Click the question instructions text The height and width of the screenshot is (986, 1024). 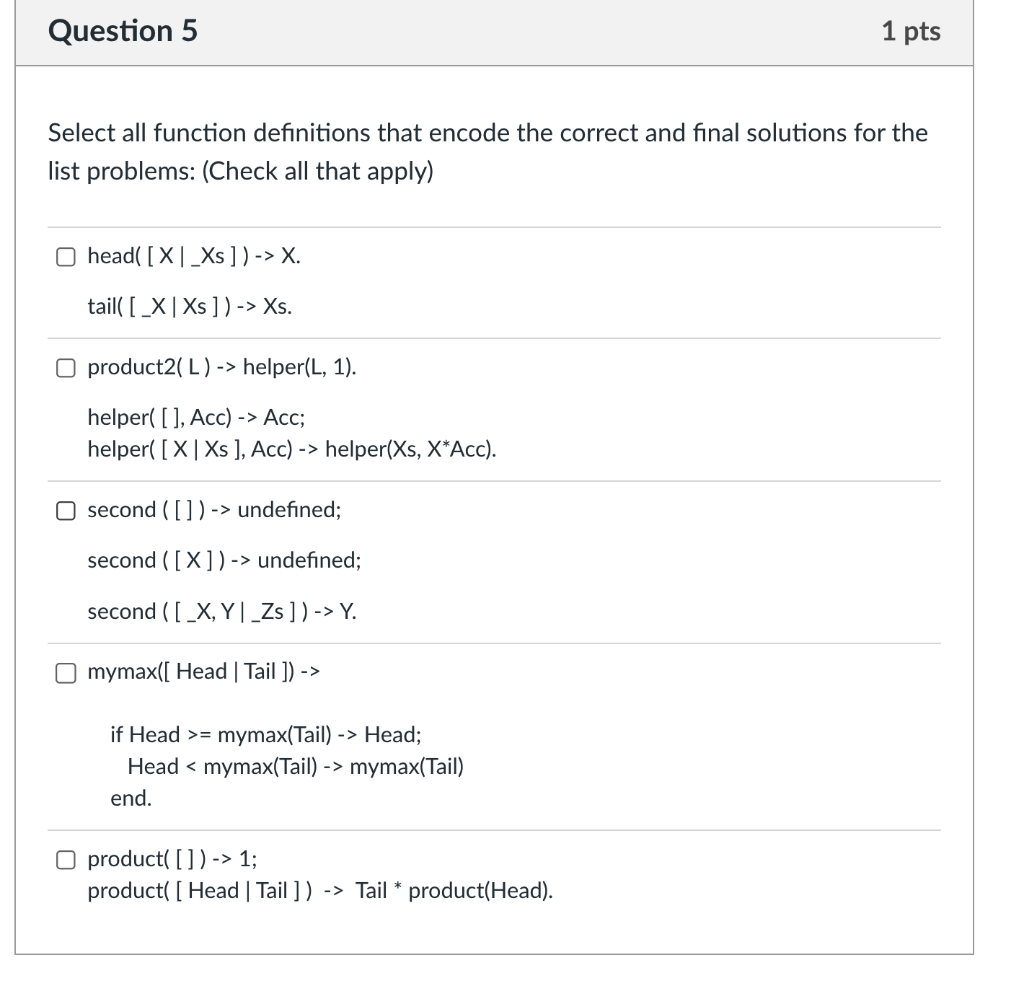[x=488, y=152]
